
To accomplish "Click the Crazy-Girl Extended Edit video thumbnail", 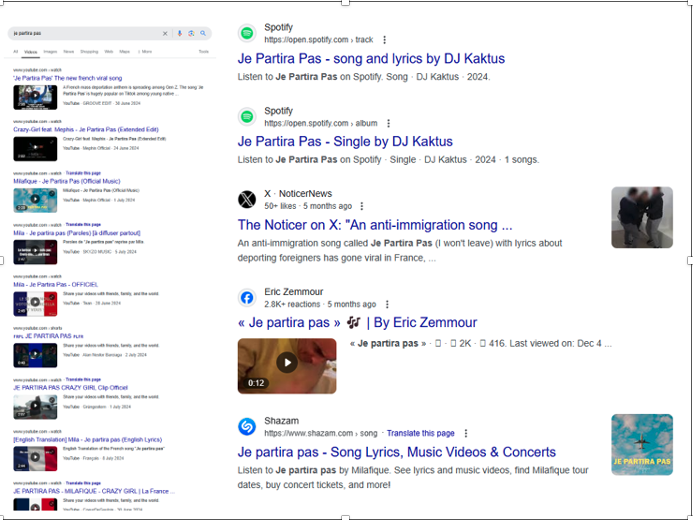I will [x=35, y=149].
